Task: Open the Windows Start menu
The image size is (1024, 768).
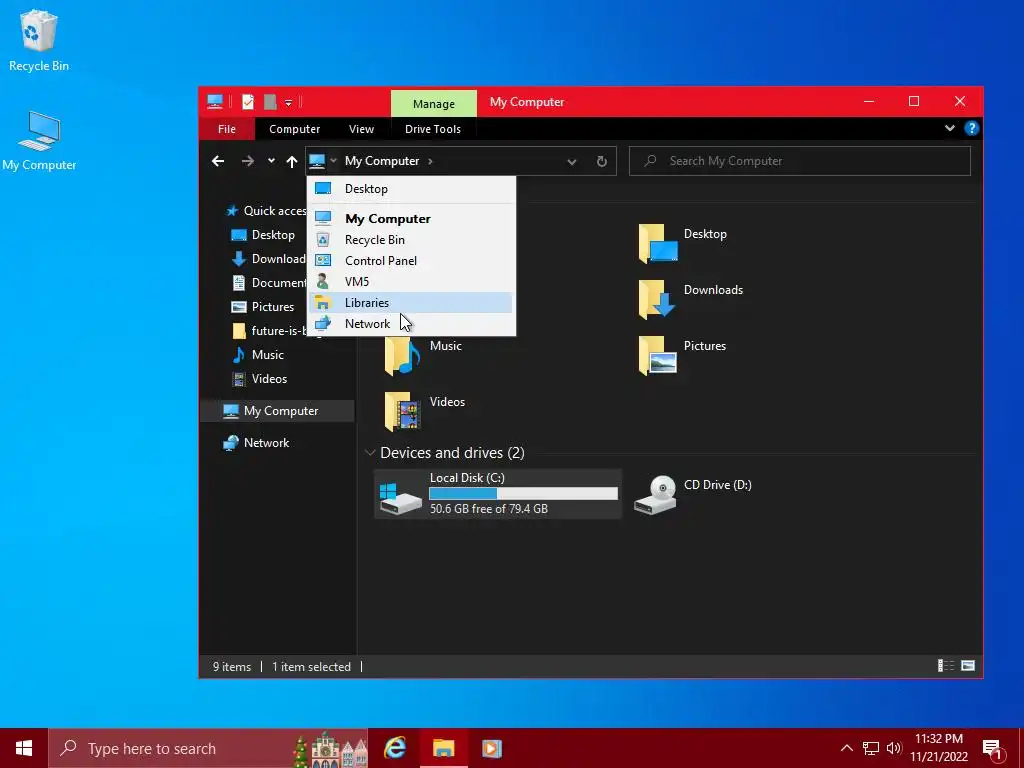Action: [24, 748]
